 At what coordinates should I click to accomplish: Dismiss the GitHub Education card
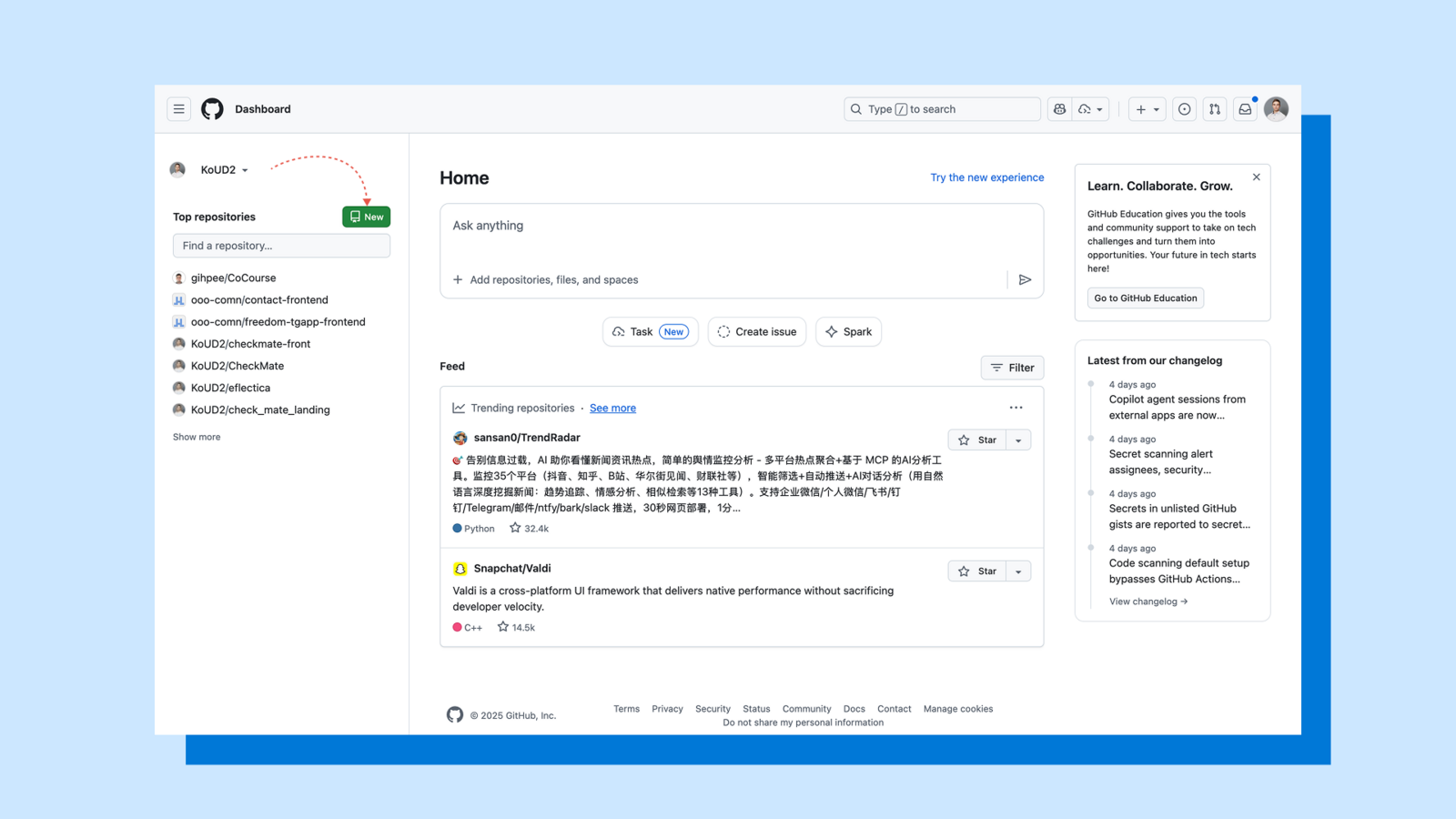tap(1257, 177)
